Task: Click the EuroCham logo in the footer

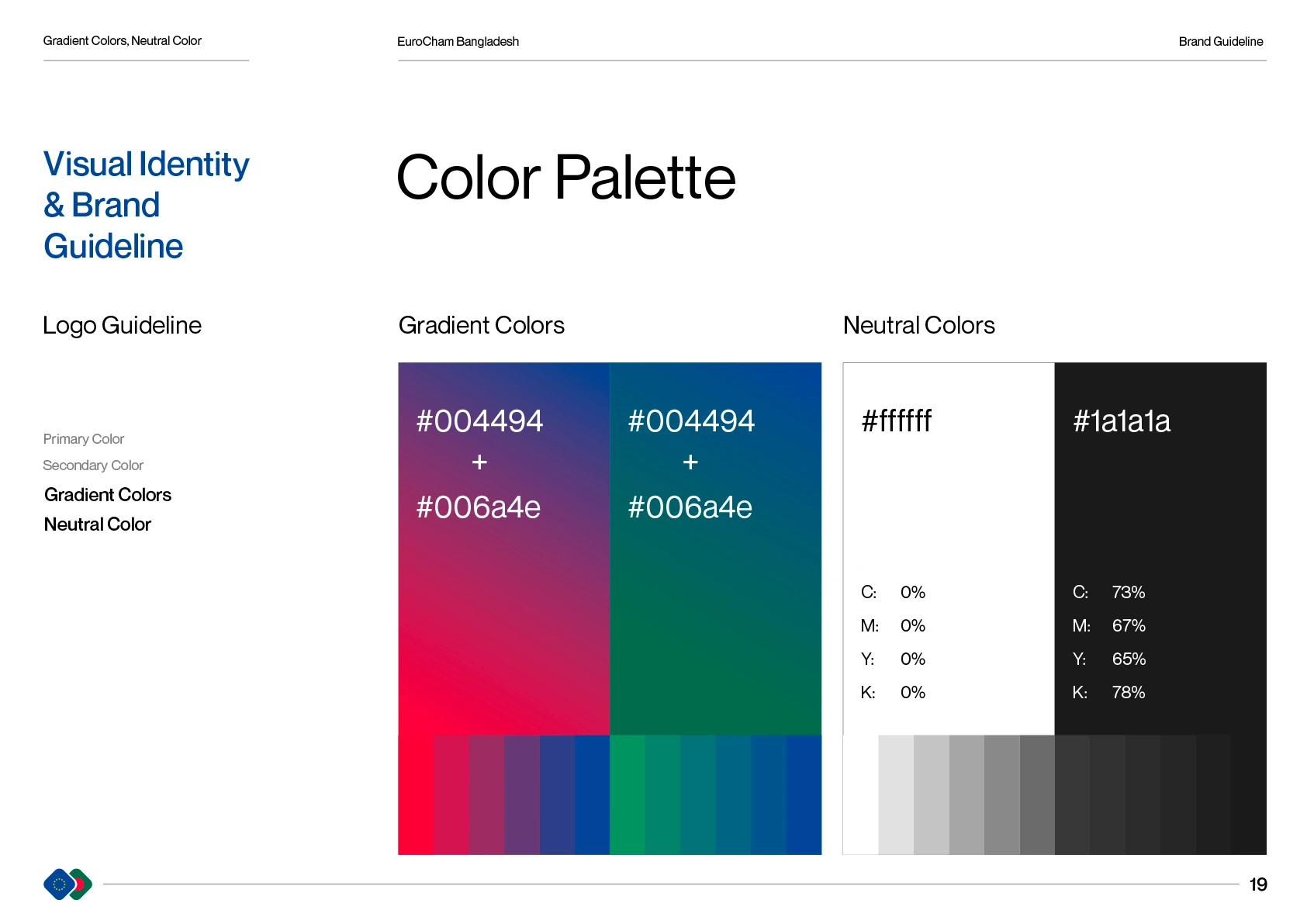Action: pyautogui.click(x=67, y=884)
